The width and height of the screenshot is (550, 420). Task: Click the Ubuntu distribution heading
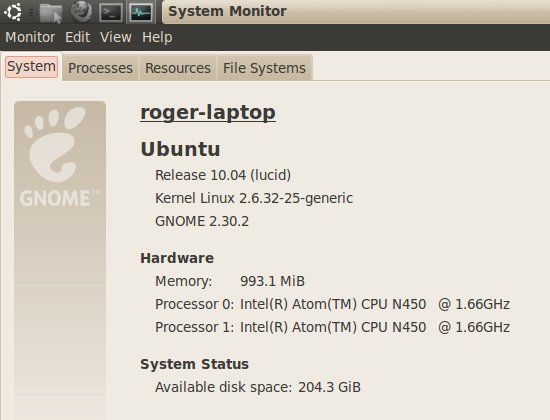(x=181, y=149)
